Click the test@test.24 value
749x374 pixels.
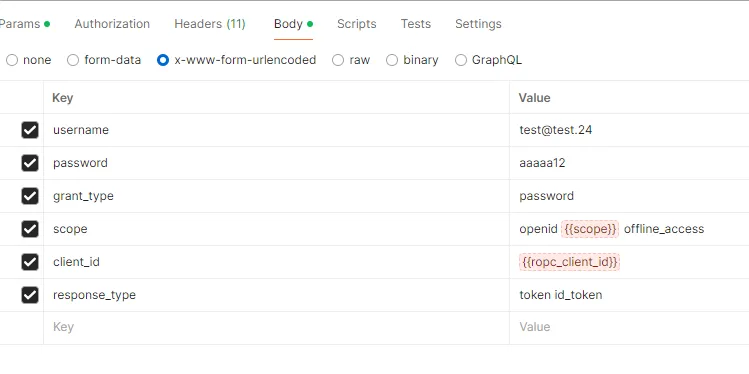(x=556, y=130)
